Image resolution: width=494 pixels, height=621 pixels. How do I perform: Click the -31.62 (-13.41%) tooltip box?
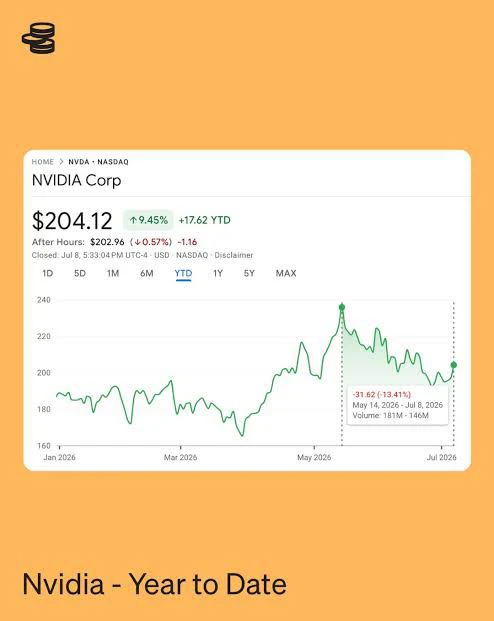pos(397,405)
